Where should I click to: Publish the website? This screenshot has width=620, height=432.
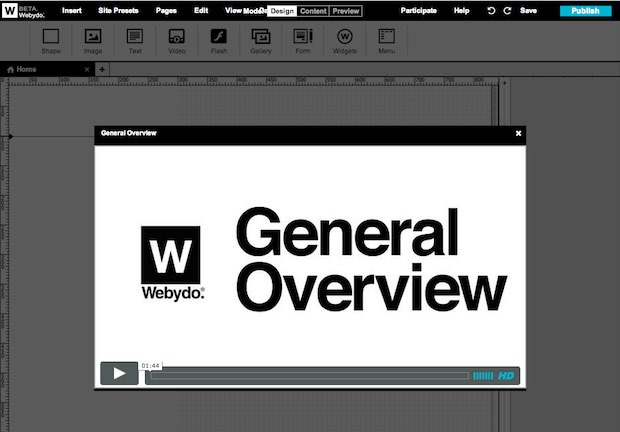586,11
